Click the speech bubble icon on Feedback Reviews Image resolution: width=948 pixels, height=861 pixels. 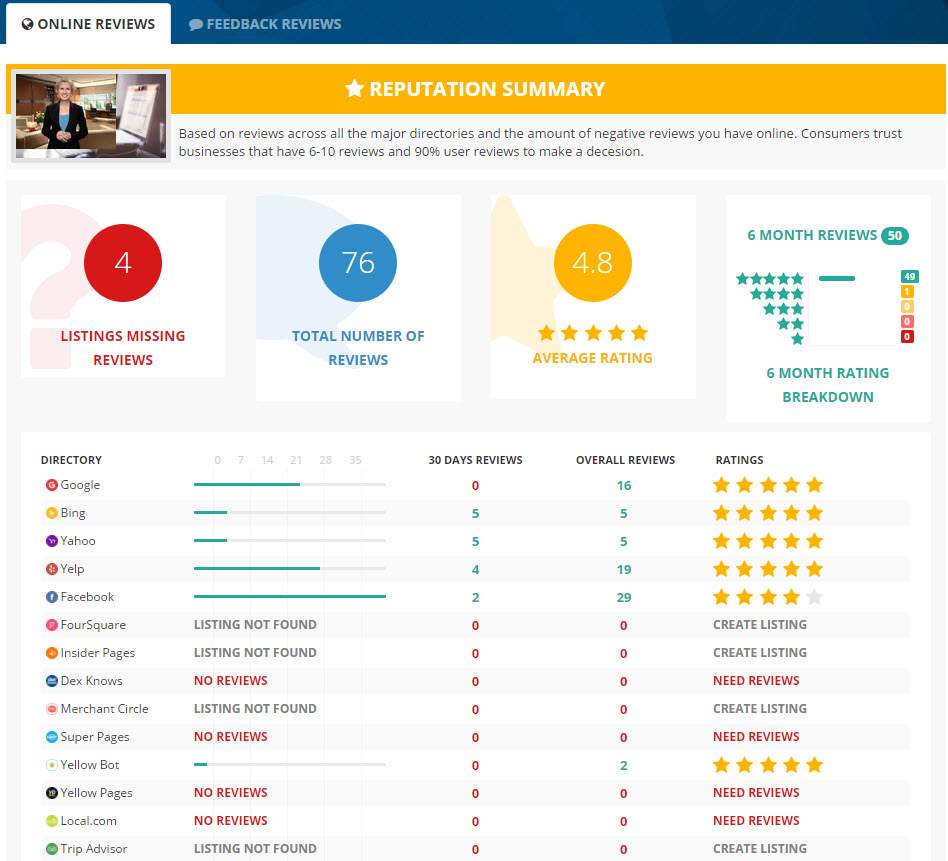coord(195,25)
